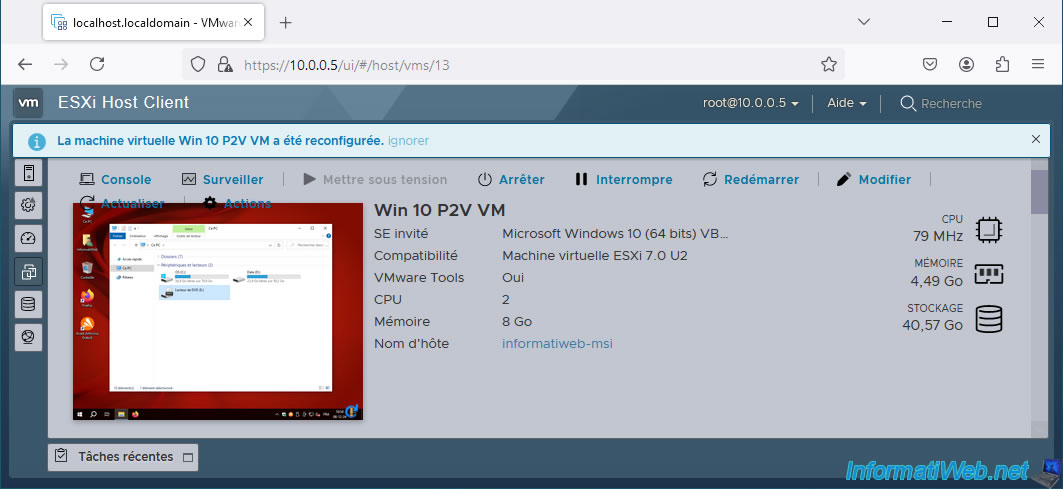Open the Manage gear icon in sidebar
The image size is (1063, 489).
coord(28,206)
